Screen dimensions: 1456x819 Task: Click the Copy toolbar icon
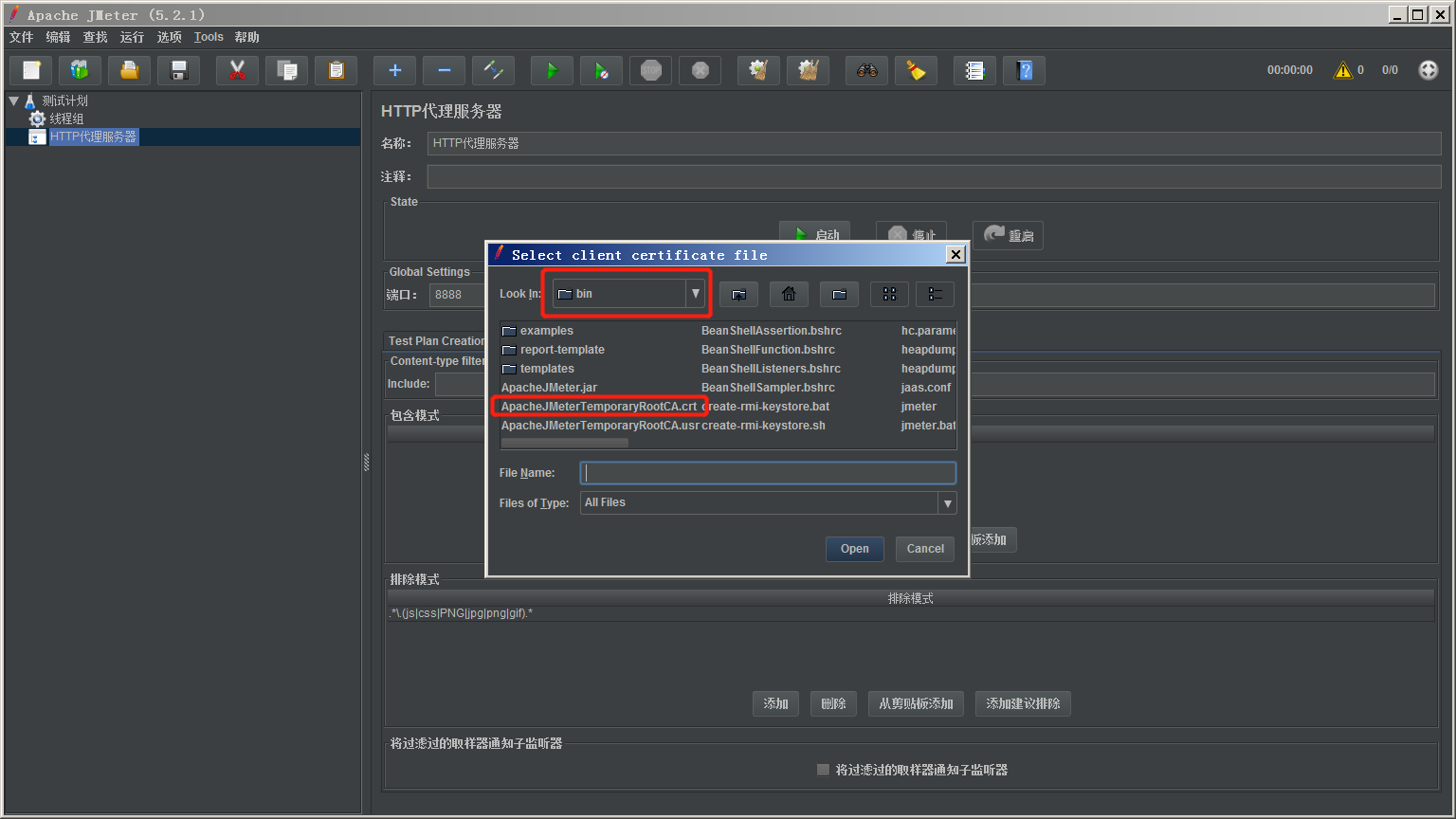click(x=286, y=70)
